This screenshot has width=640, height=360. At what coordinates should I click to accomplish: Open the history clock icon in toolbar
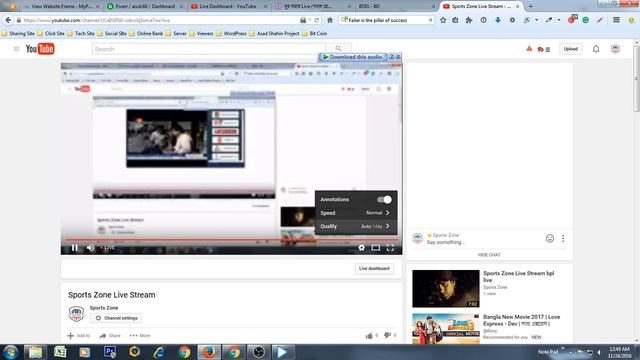(483, 20)
